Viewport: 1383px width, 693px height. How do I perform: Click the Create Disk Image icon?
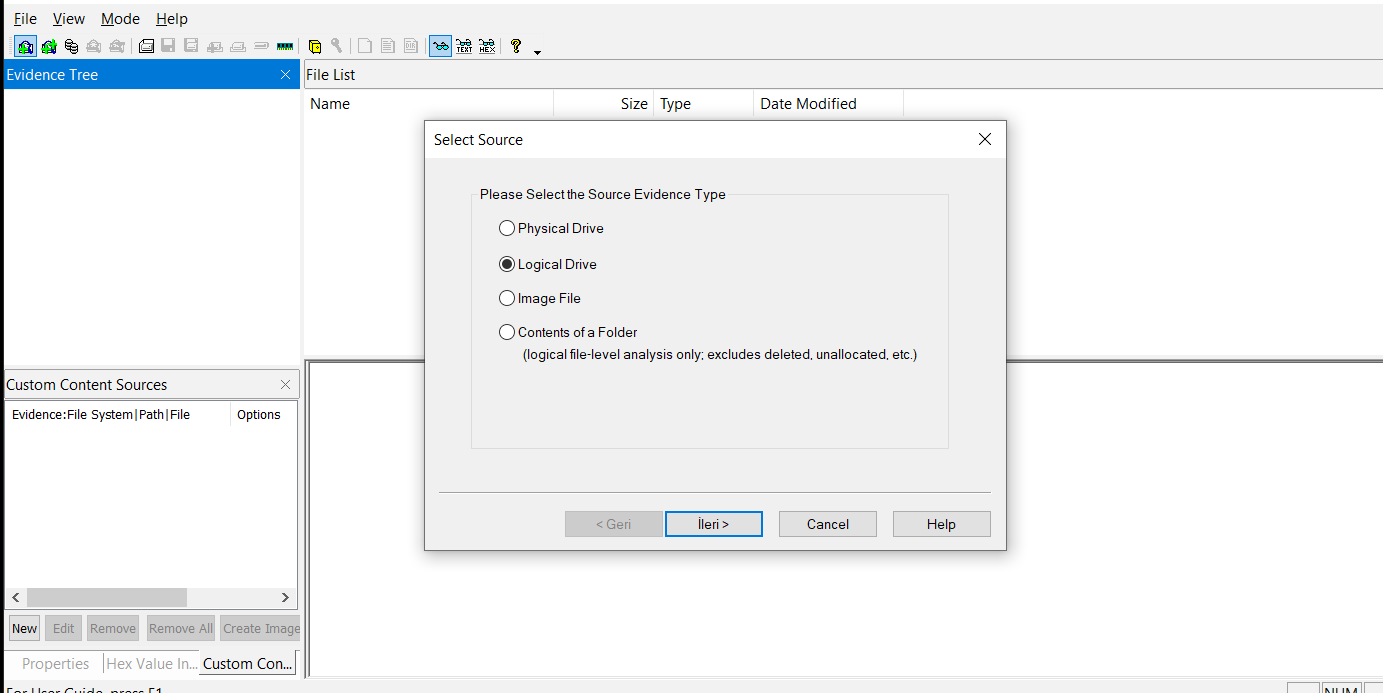(x=146, y=46)
